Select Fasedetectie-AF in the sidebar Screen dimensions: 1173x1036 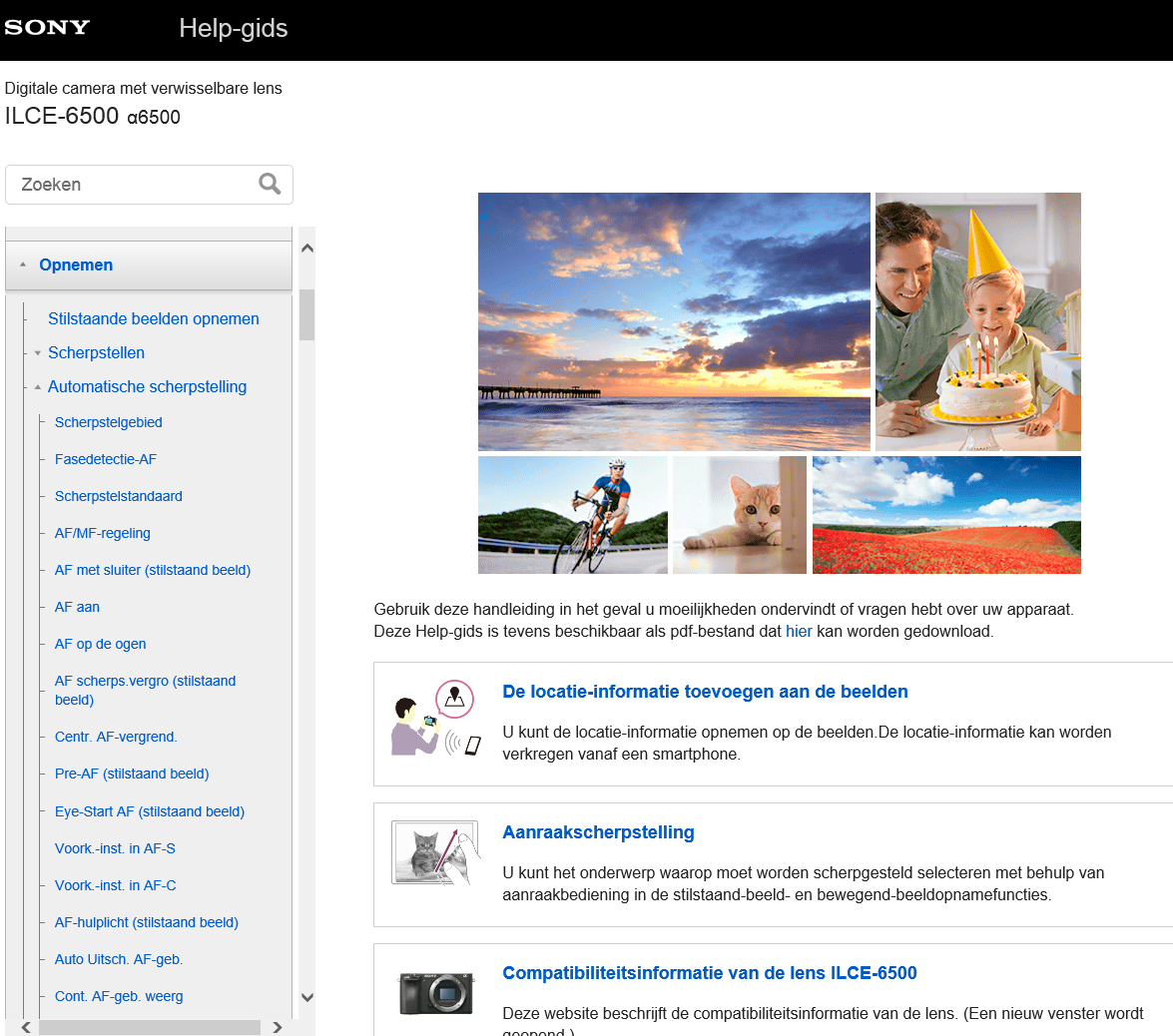coord(105,459)
